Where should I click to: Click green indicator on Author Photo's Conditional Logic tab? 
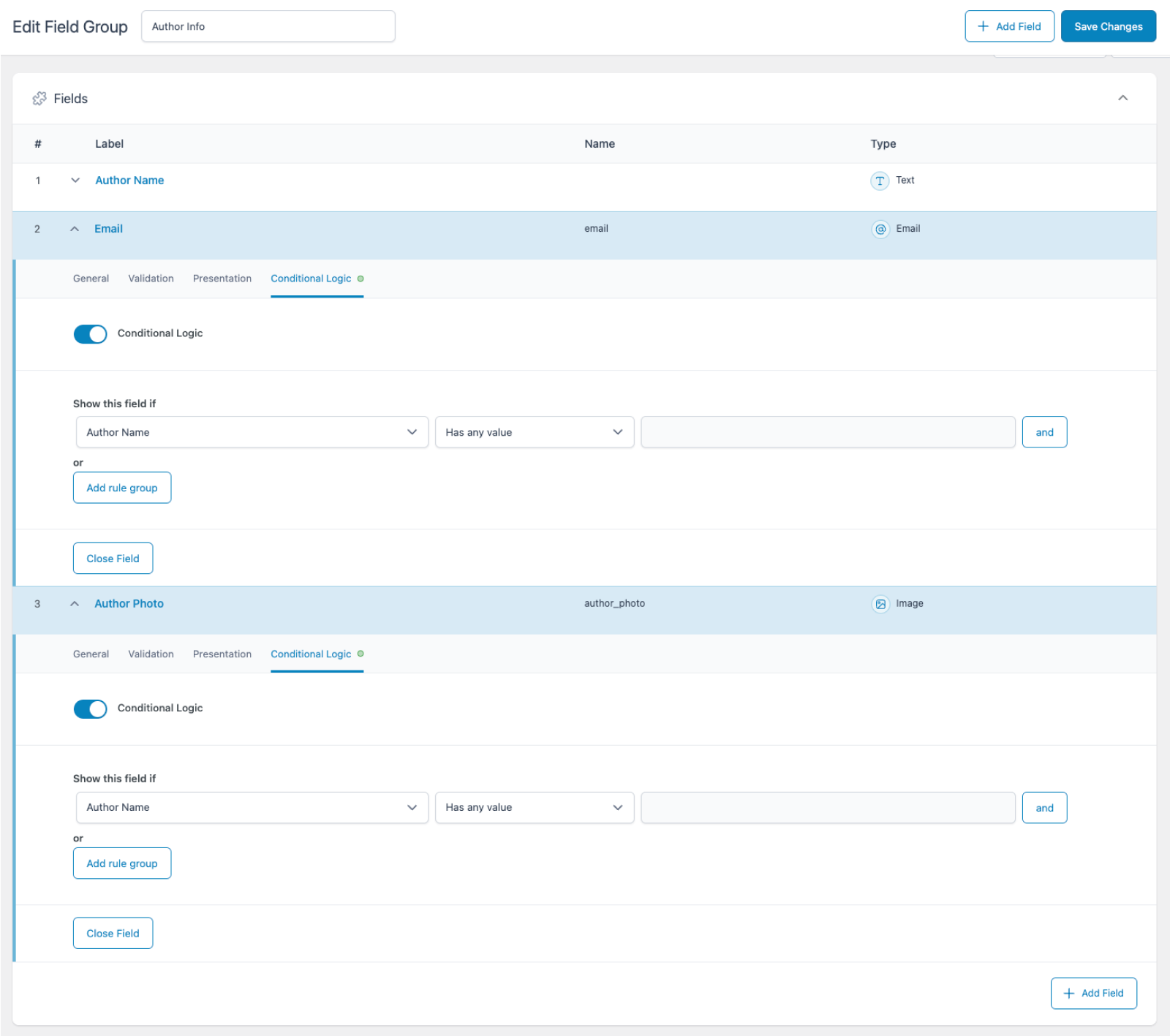pyautogui.click(x=361, y=654)
